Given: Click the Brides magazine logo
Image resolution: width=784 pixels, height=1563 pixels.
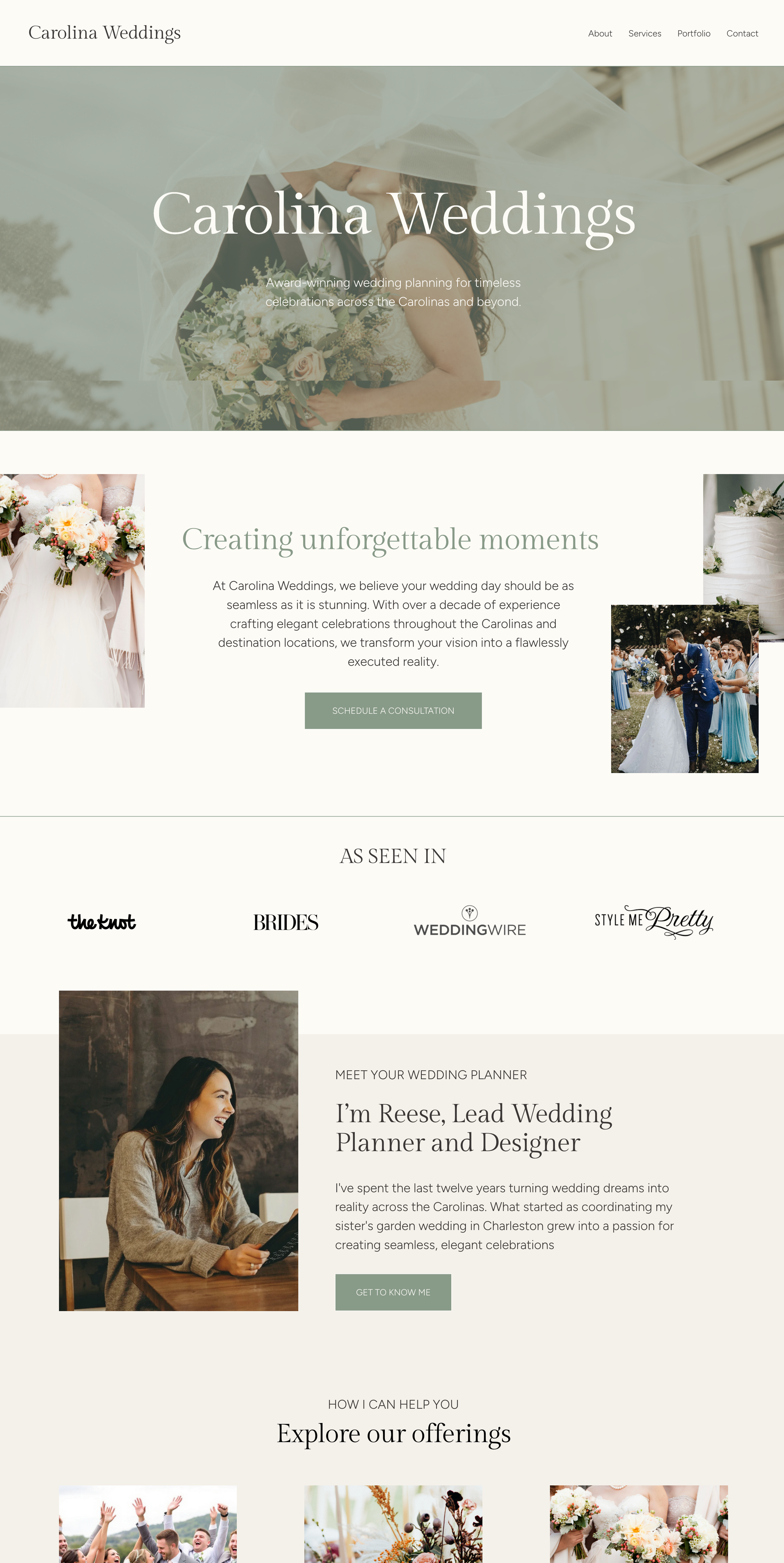Looking at the screenshot, I should [286, 922].
